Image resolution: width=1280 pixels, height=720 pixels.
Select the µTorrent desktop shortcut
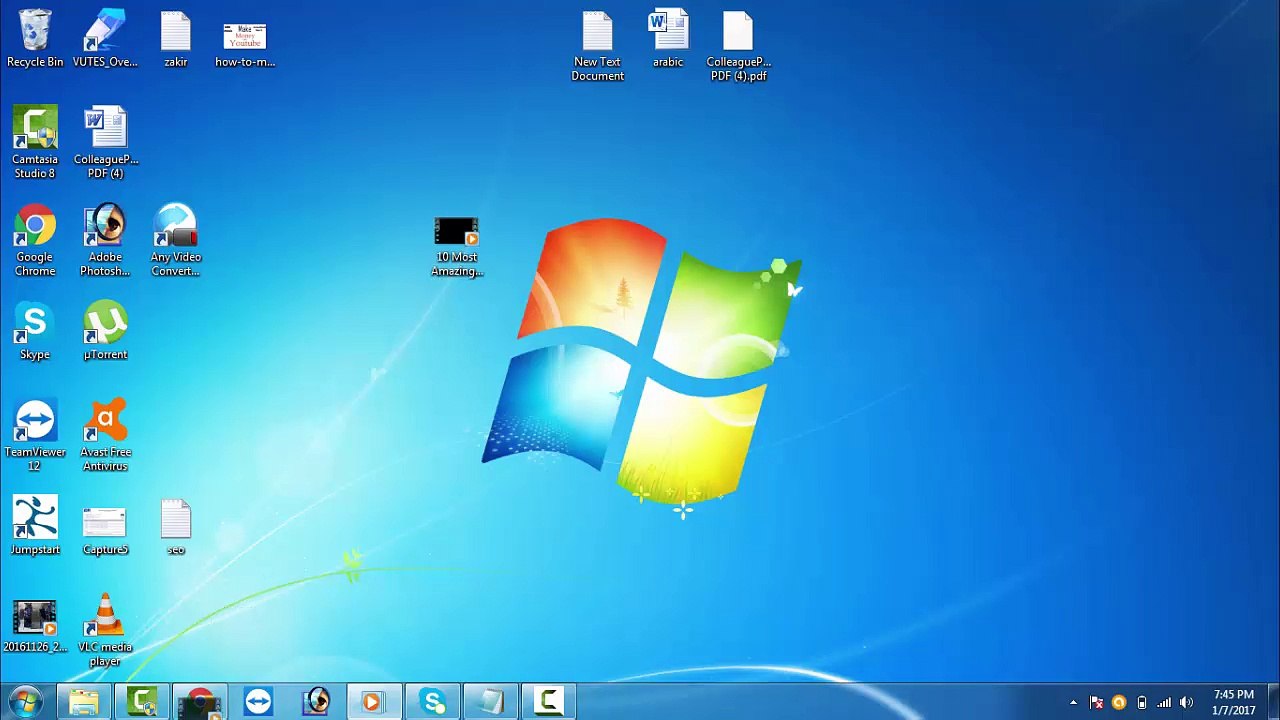(105, 332)
